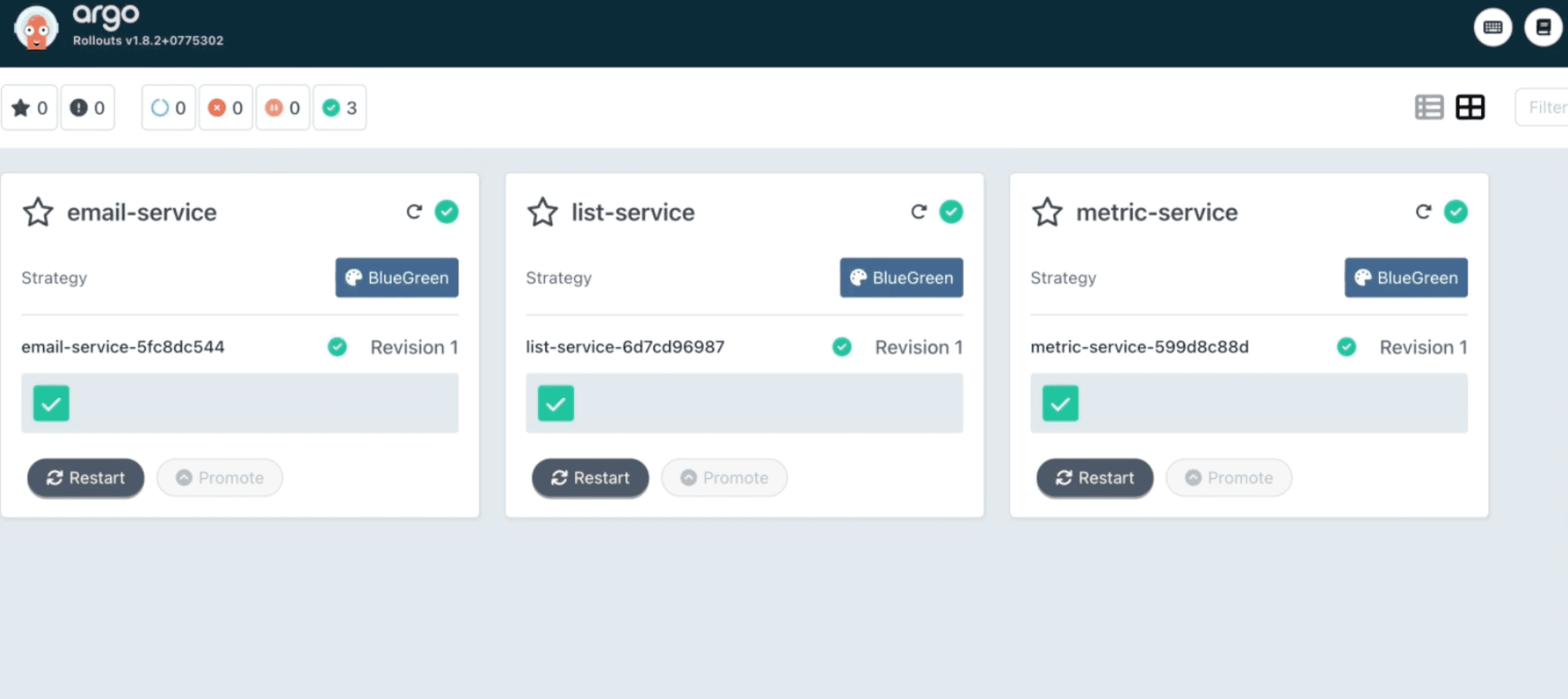This screenshot has width=1568, height=699.
Task: Click the green revision progress bar on metric-service
Action: [x=1059, y=403]
